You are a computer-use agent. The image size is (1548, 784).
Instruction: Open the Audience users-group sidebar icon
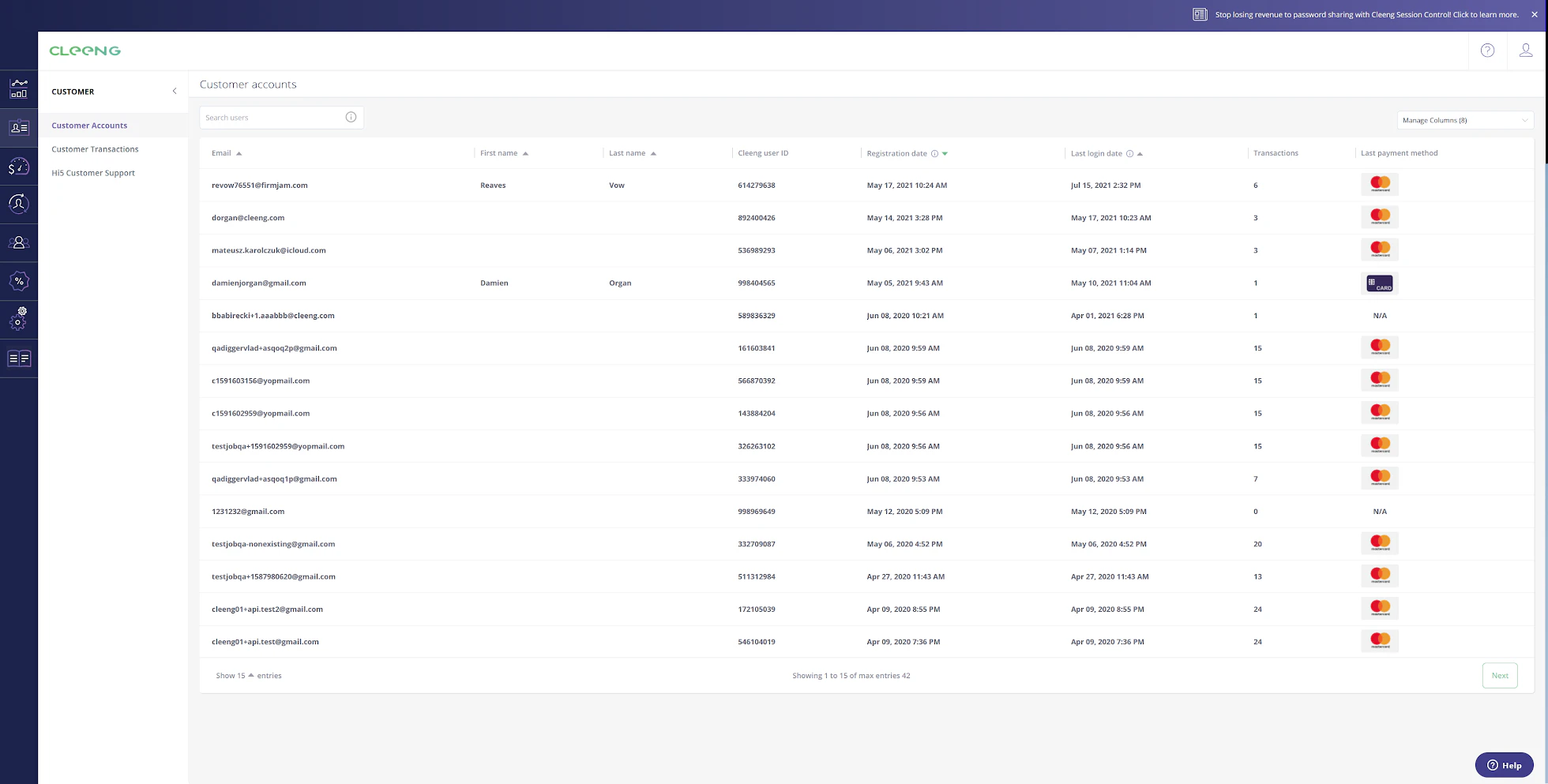[19, 242]
